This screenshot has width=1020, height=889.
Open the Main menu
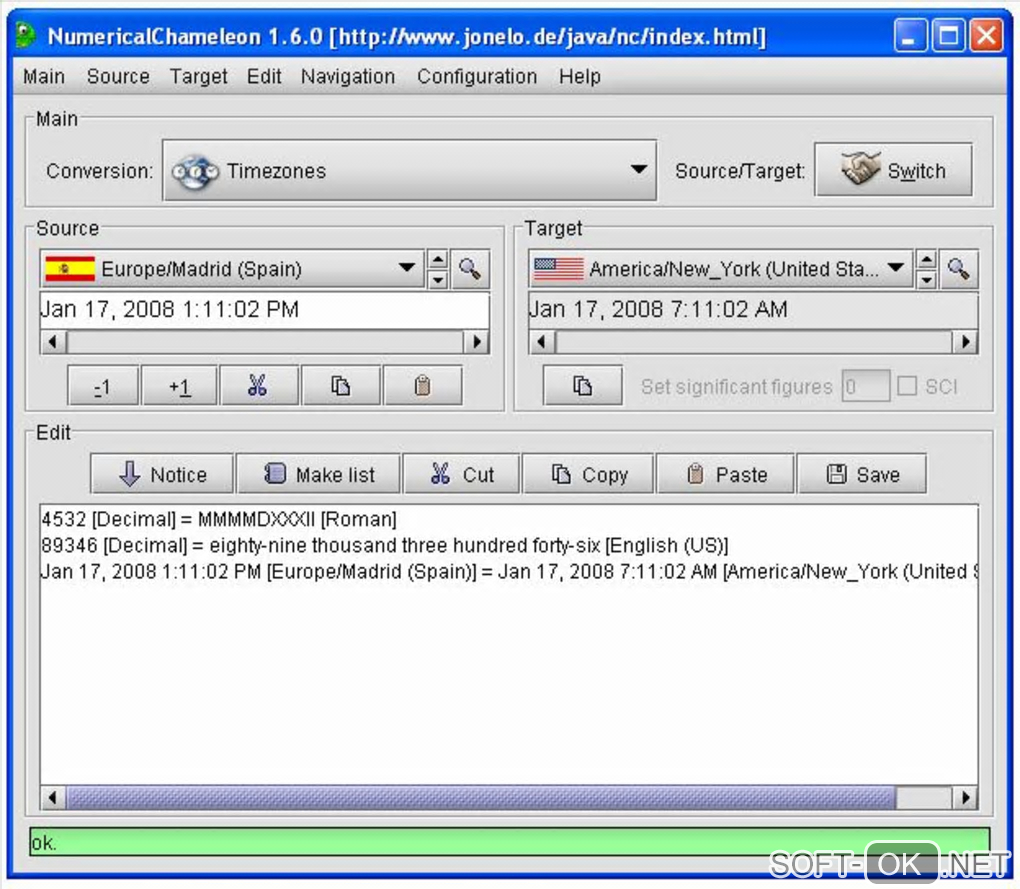pos(44,76)
